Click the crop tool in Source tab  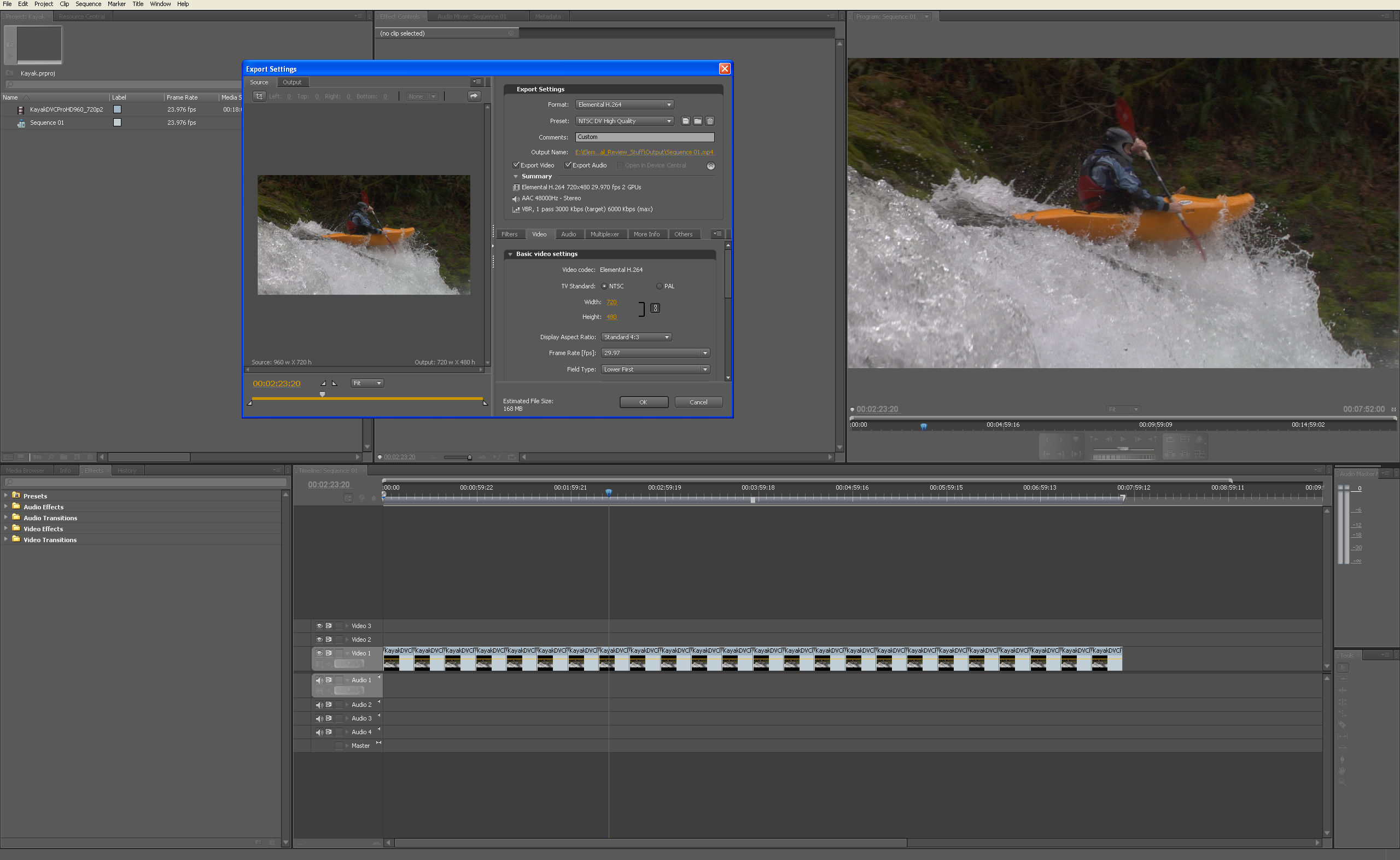click(x=259, y=96)
